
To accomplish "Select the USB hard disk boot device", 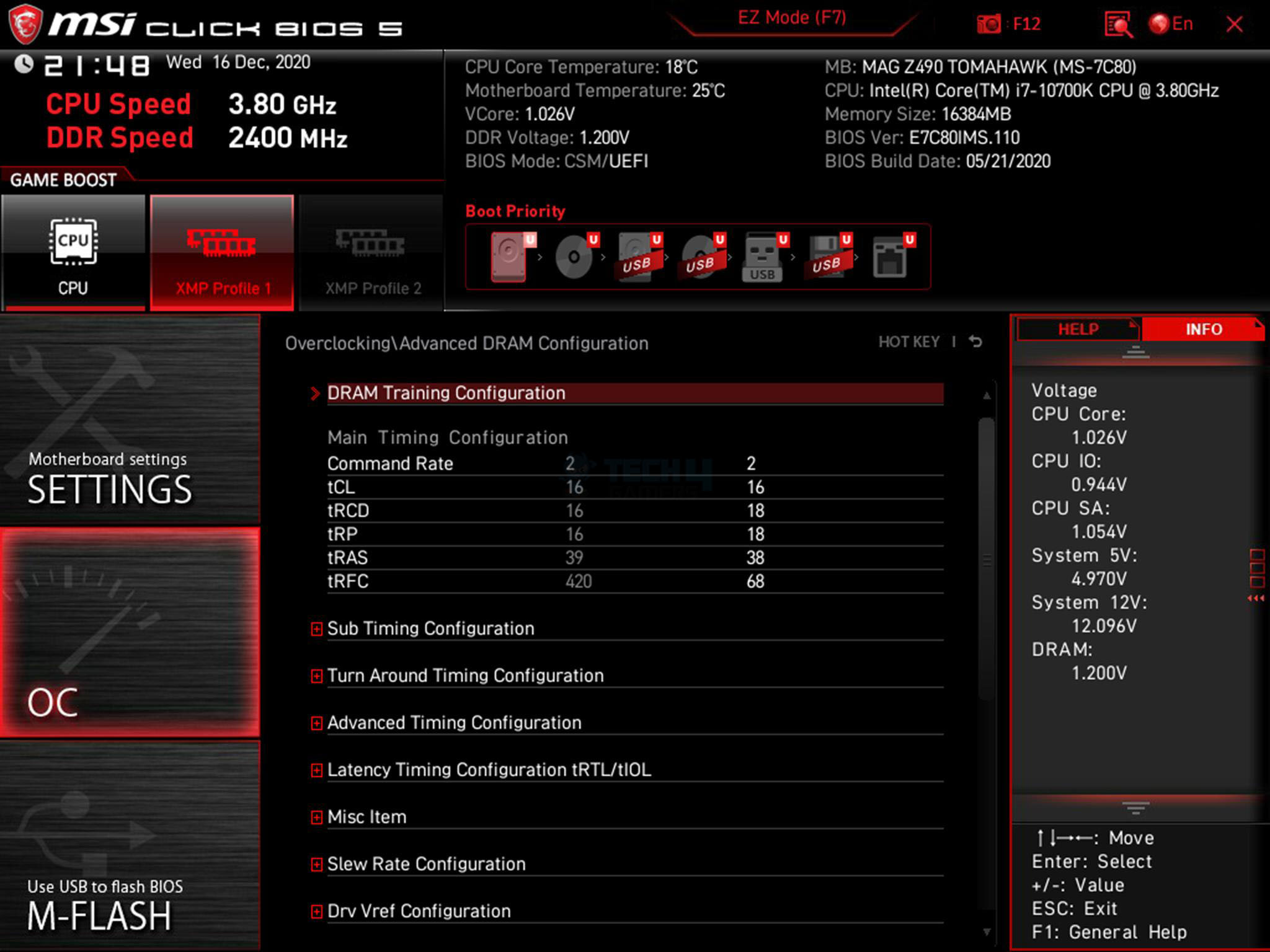I will 639,257.
